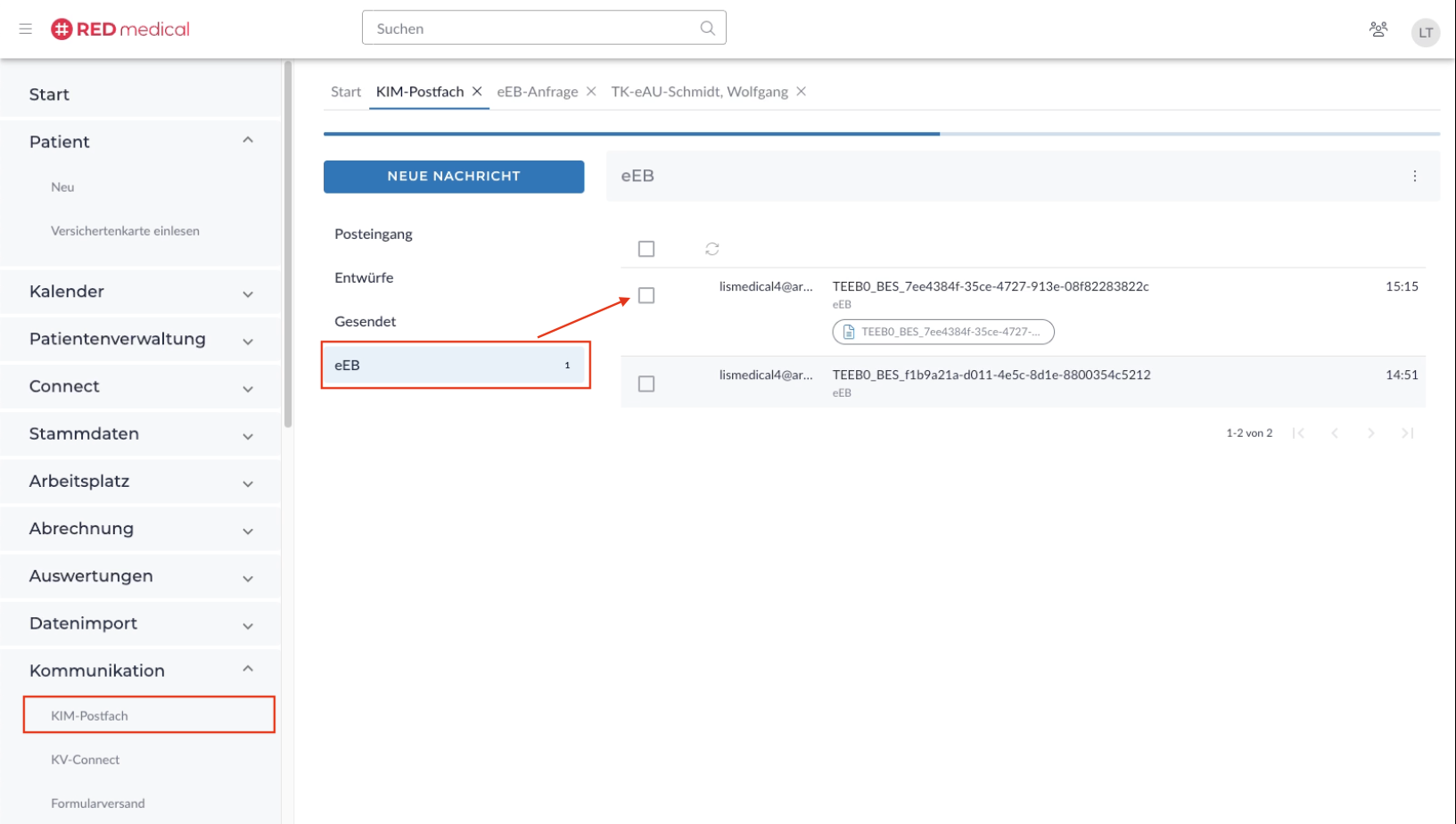Viewport: 1456px width, 824px height.
Task: Click the refresh messages icon
Action: point(712,249)
